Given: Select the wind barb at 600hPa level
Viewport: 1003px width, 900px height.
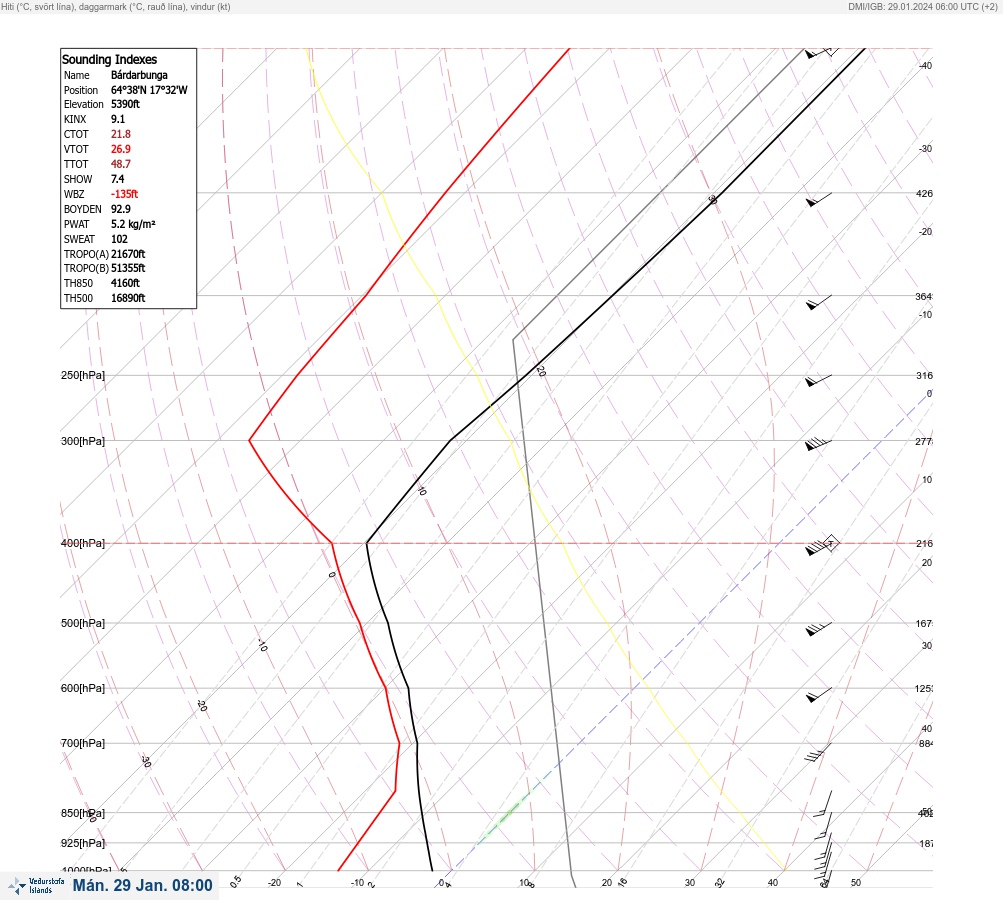Looking at the screenshot, I should pos(818,694).
